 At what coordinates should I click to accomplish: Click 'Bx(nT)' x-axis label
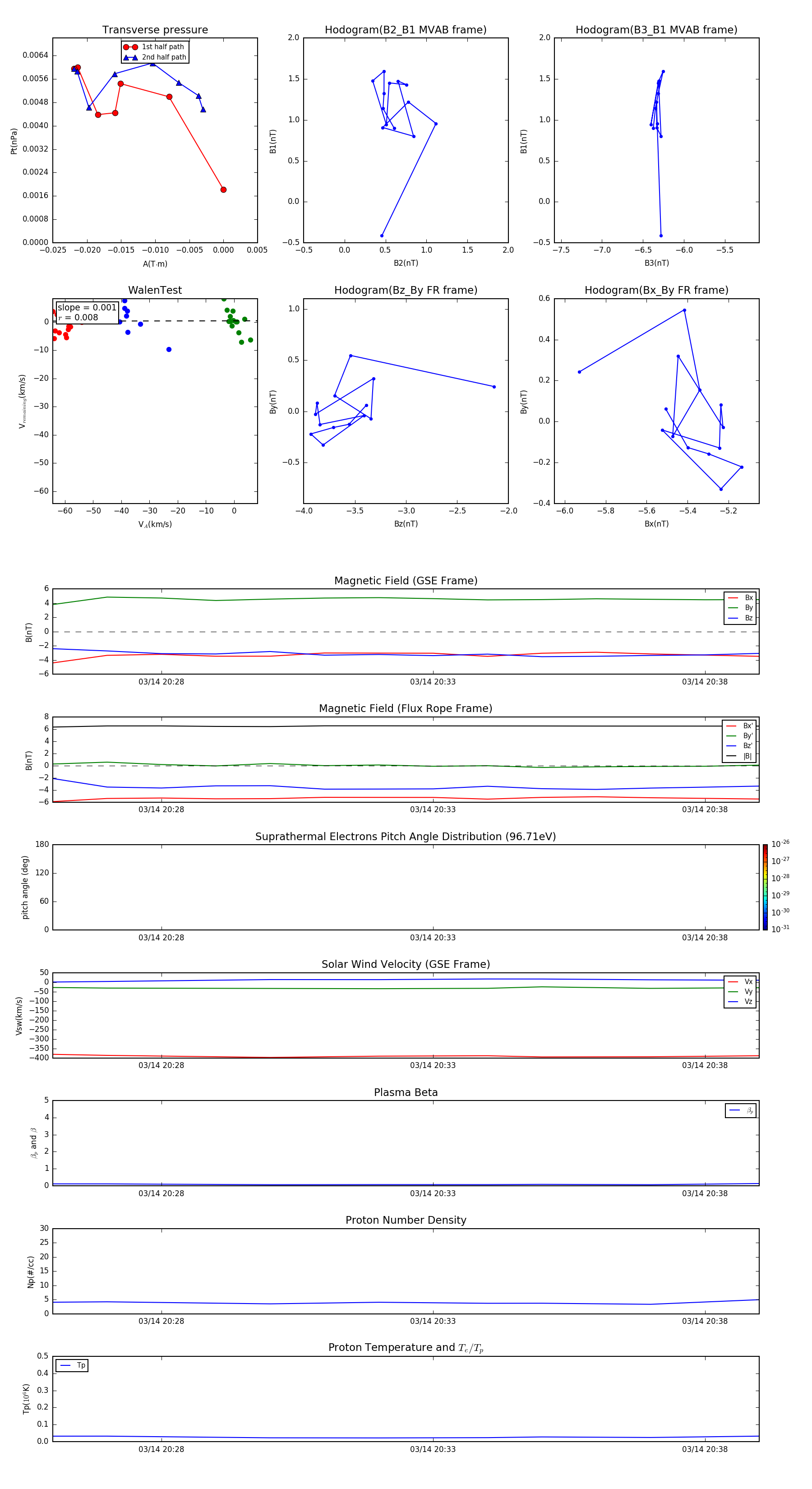[x=656, y=524]
